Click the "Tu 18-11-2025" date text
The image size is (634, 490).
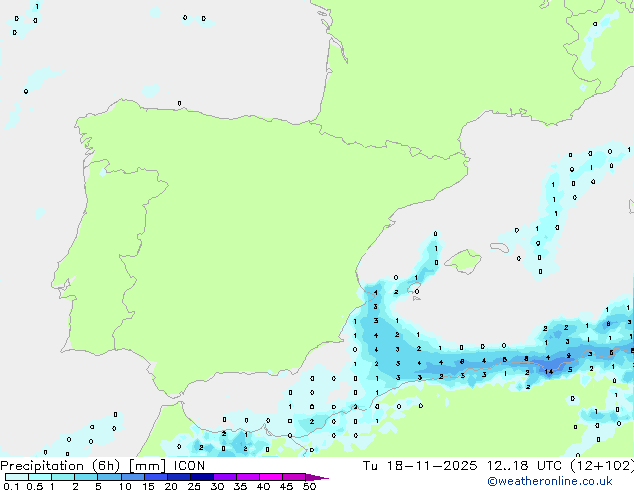tap(420, 466)
